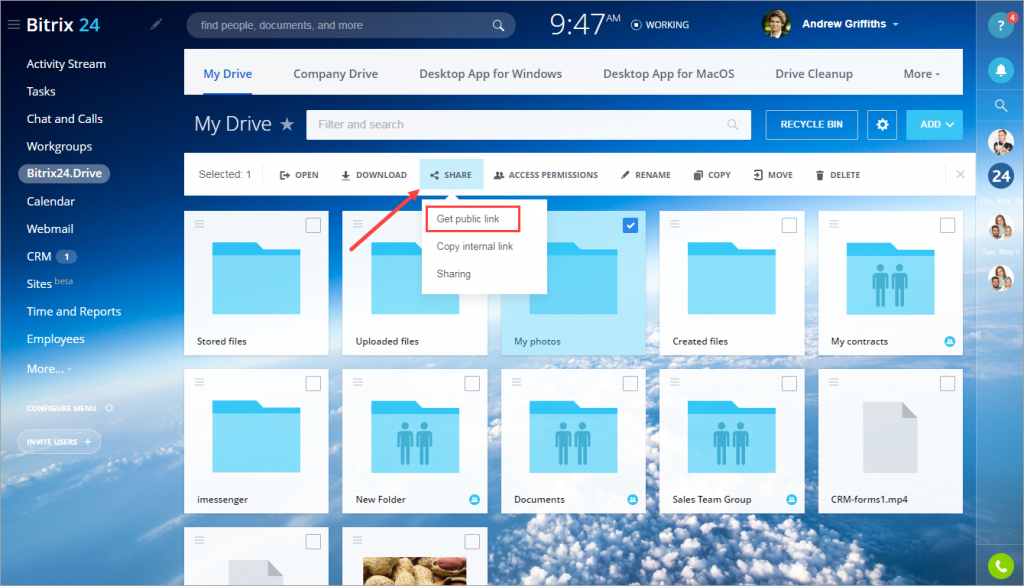Screen dimensions: 1024x586
Task: Open the selected item via OPEN action
Action: click(x=299, y=175)
